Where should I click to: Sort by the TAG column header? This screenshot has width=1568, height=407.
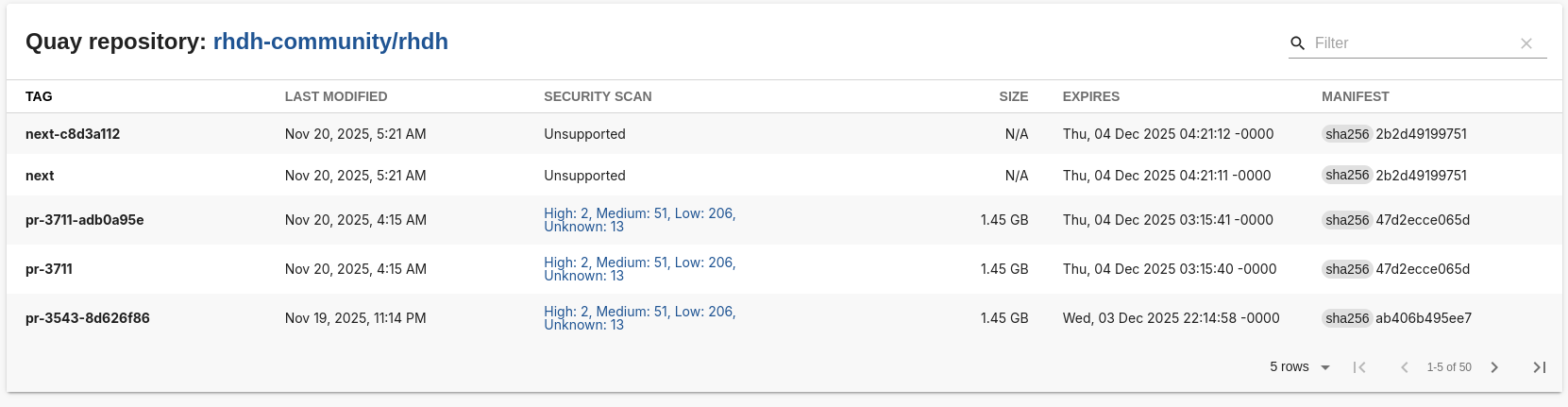(39, 96)
